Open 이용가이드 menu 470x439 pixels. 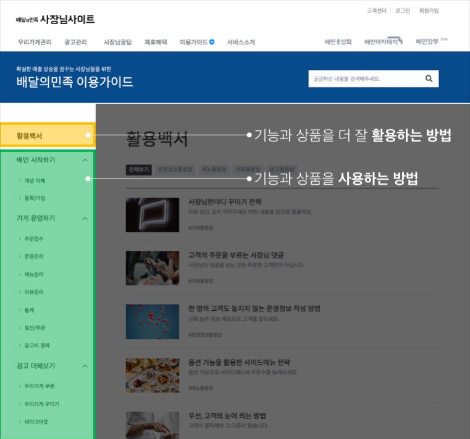194,42
